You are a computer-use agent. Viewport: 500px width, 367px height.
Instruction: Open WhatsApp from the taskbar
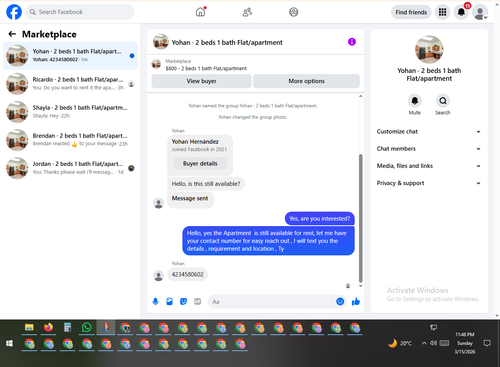pyautogui.click(x=86, y=328)
